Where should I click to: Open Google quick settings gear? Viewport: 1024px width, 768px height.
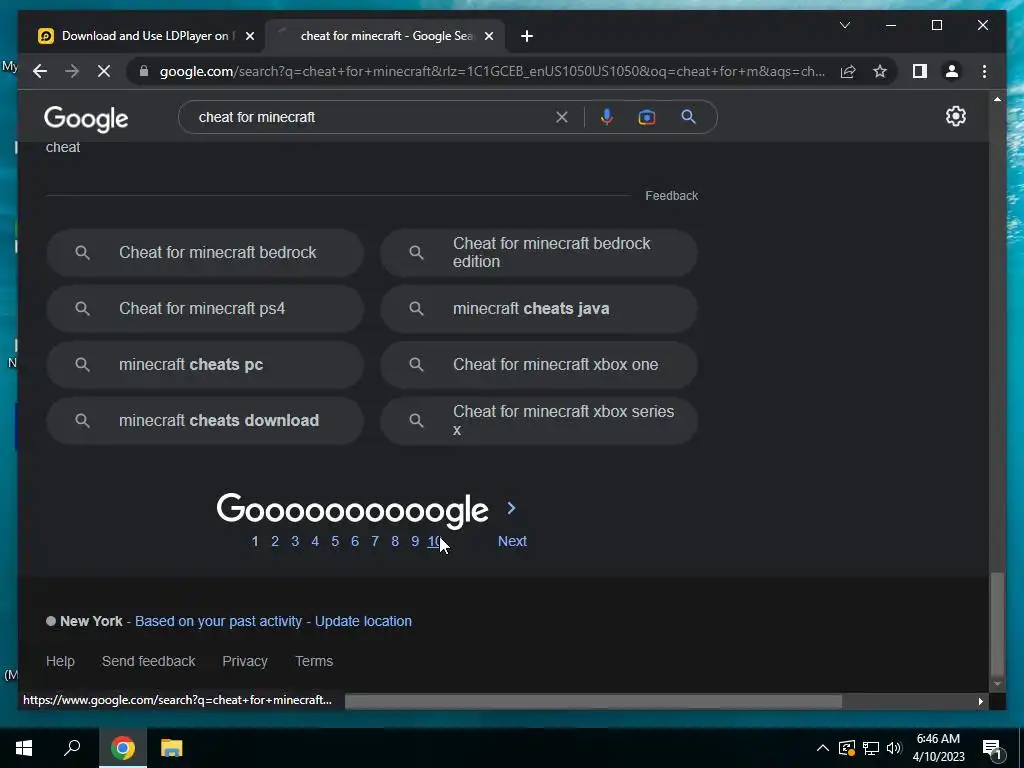point(955,116)
